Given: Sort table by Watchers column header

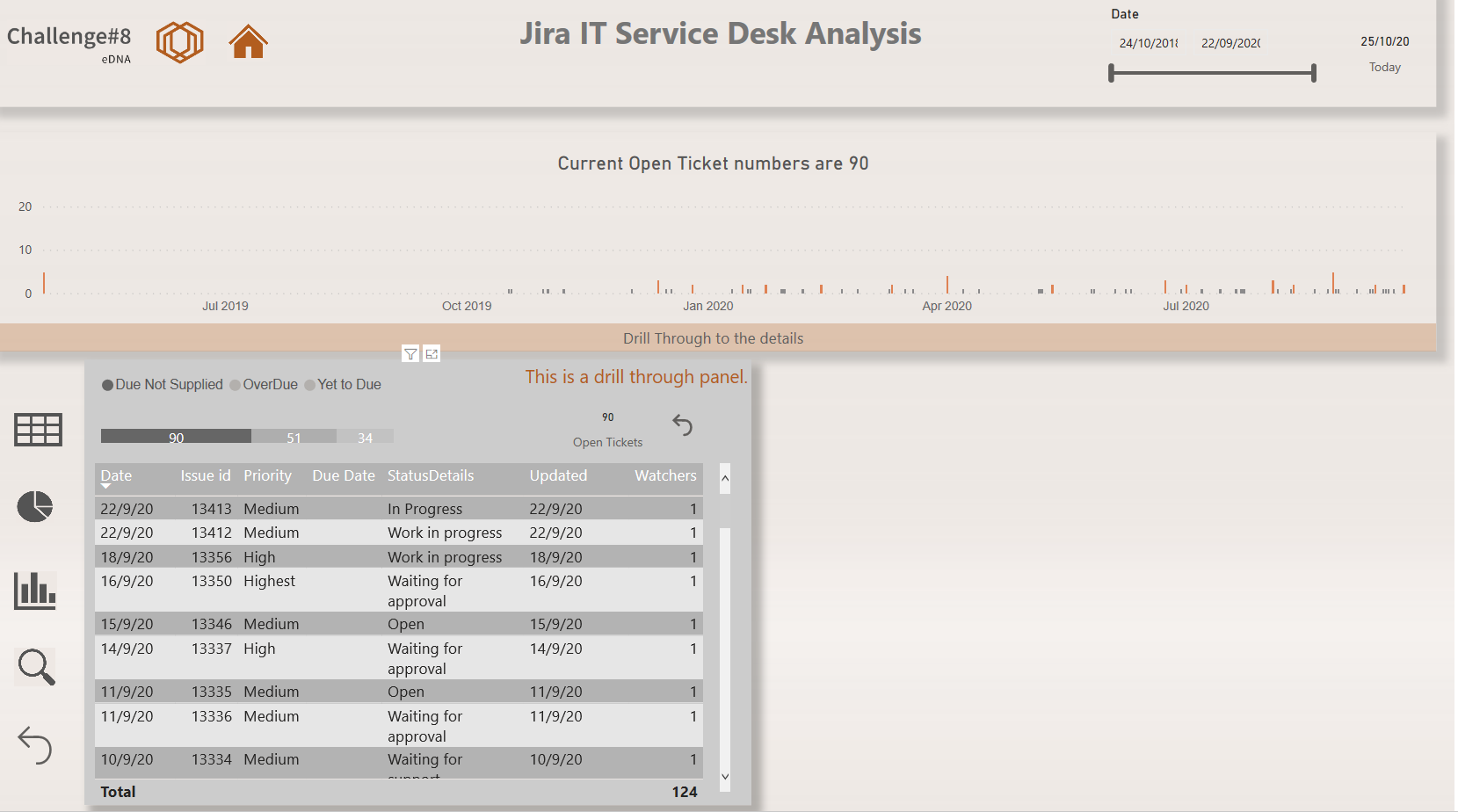Looking at the screenshot, I should (x=665, y=475).
